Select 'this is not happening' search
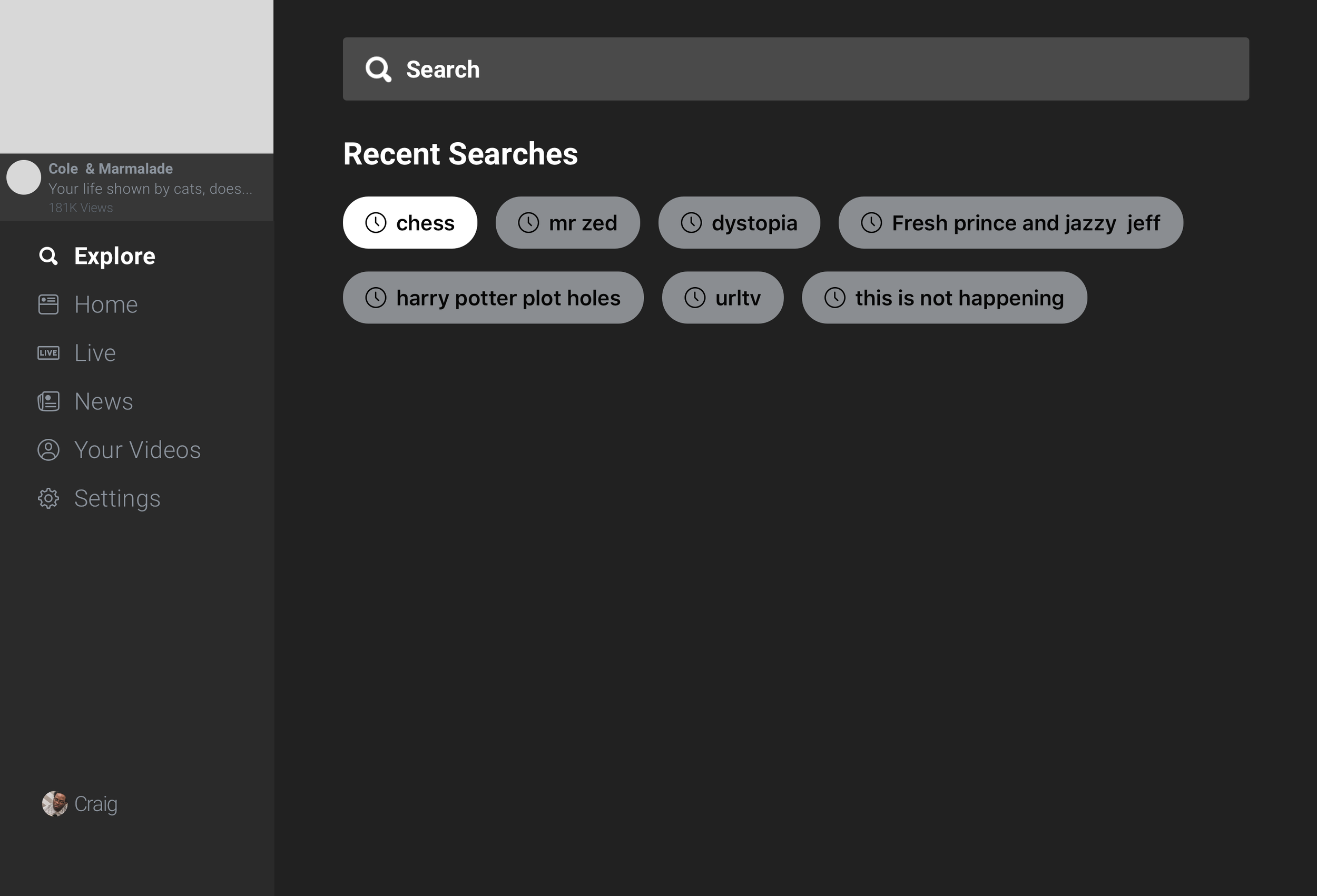The height and width of the screenshot is (896, 1317). pos(943,298)
